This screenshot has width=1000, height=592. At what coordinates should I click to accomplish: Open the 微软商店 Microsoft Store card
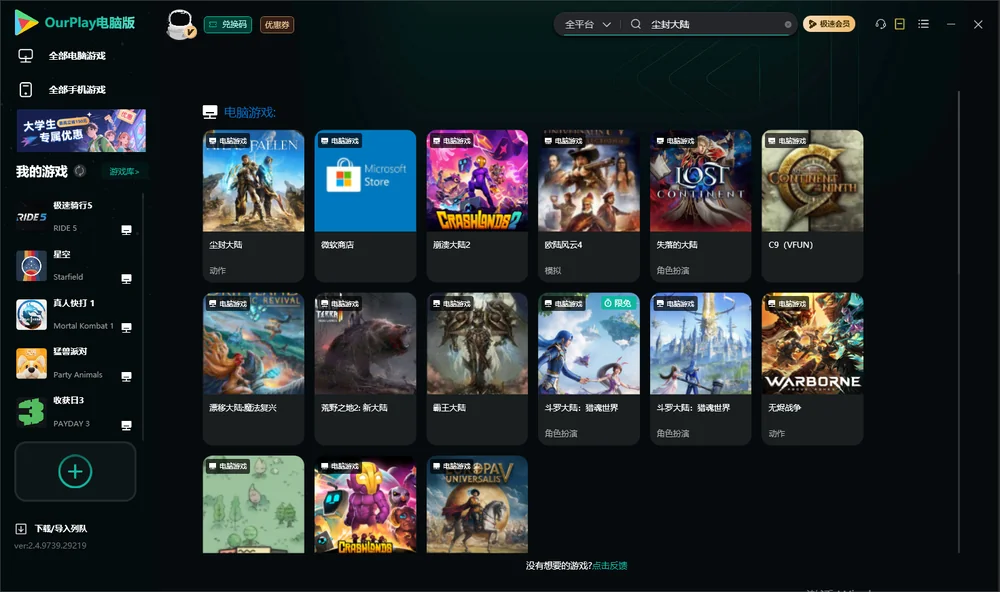[365, 205]
